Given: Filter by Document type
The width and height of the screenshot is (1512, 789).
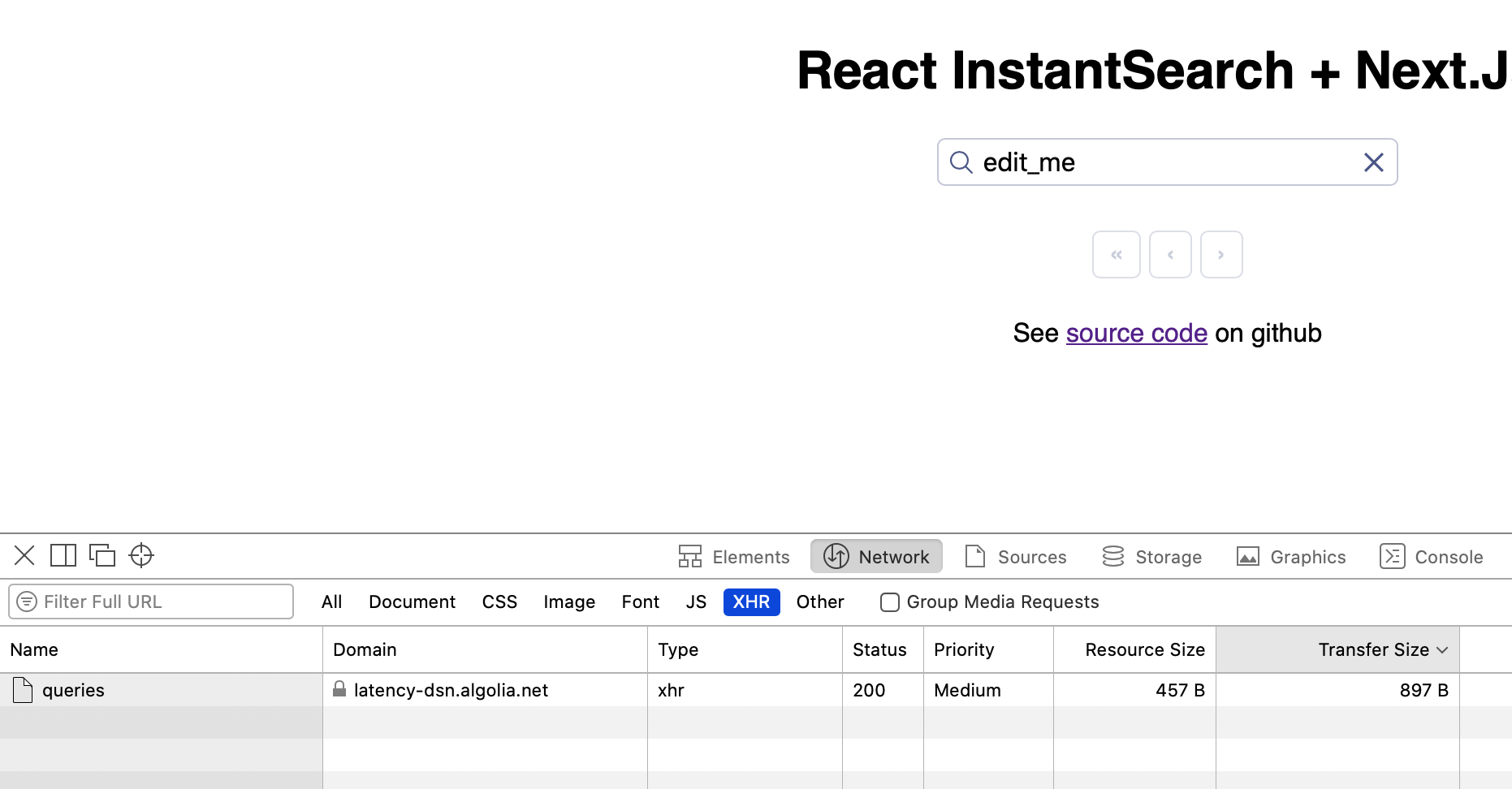Looking at the screenshot, I should 412,601.
